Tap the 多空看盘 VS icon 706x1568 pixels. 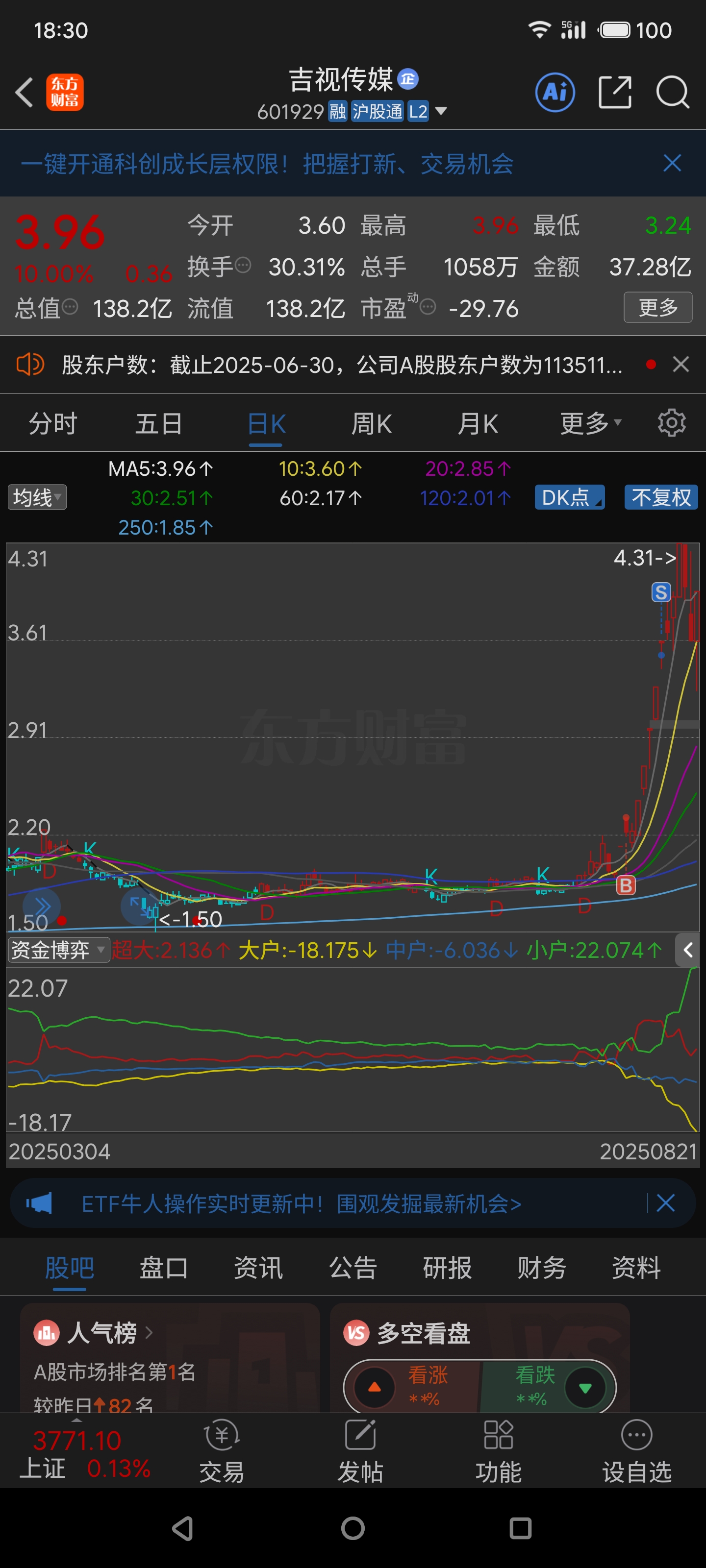click(356, 1332)
